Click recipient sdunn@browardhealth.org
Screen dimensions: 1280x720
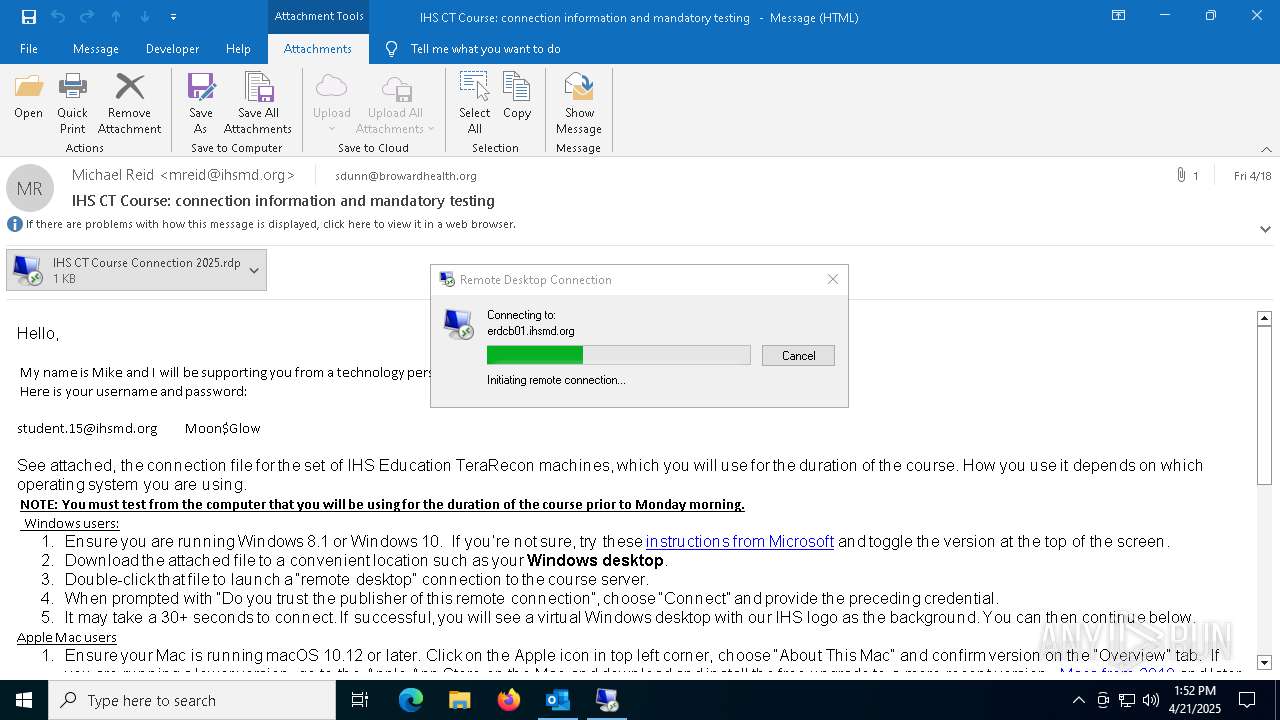click(406, 176)
